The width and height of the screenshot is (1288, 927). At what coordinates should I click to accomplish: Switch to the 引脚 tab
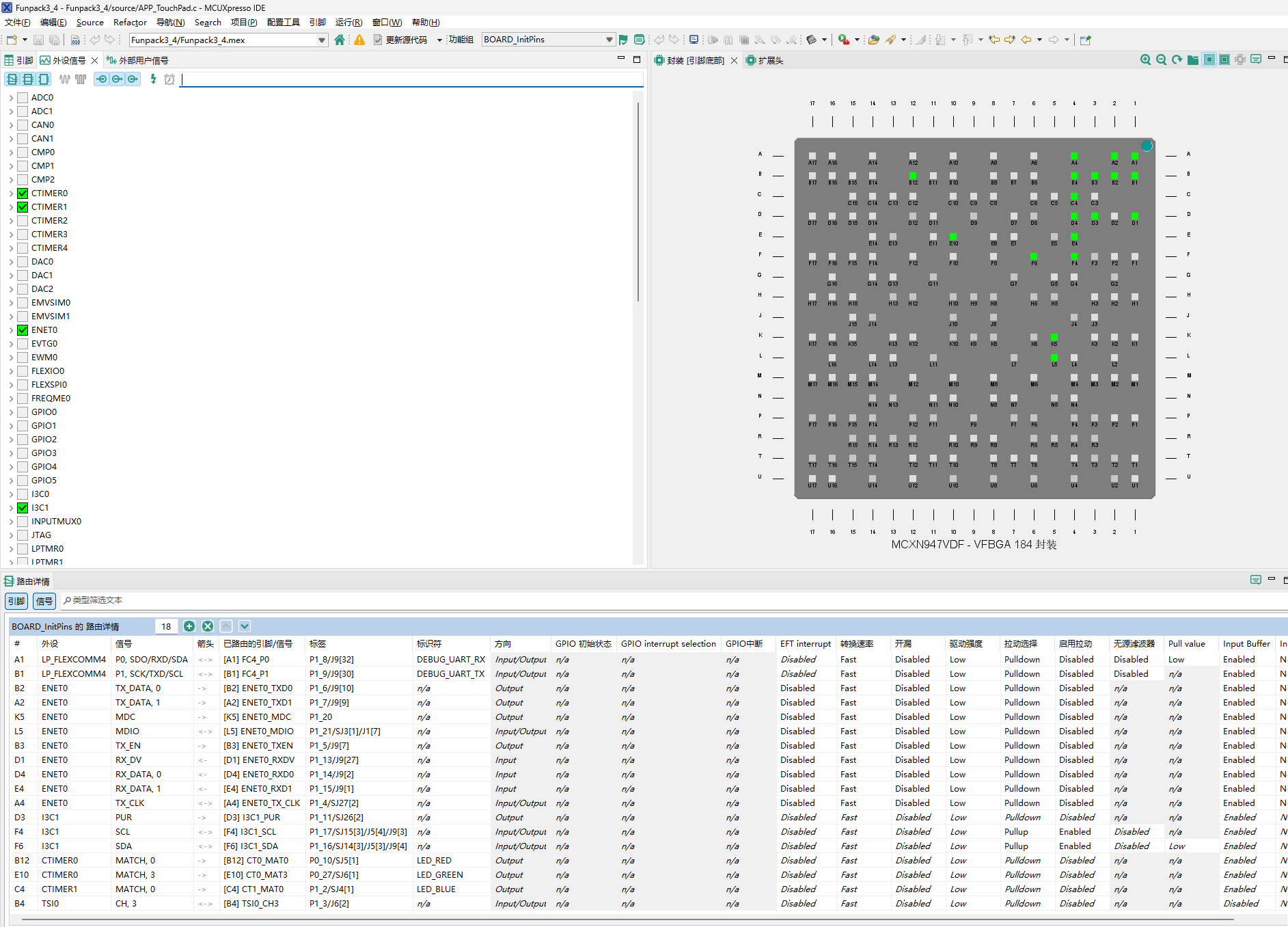click(x=19, y=60)
